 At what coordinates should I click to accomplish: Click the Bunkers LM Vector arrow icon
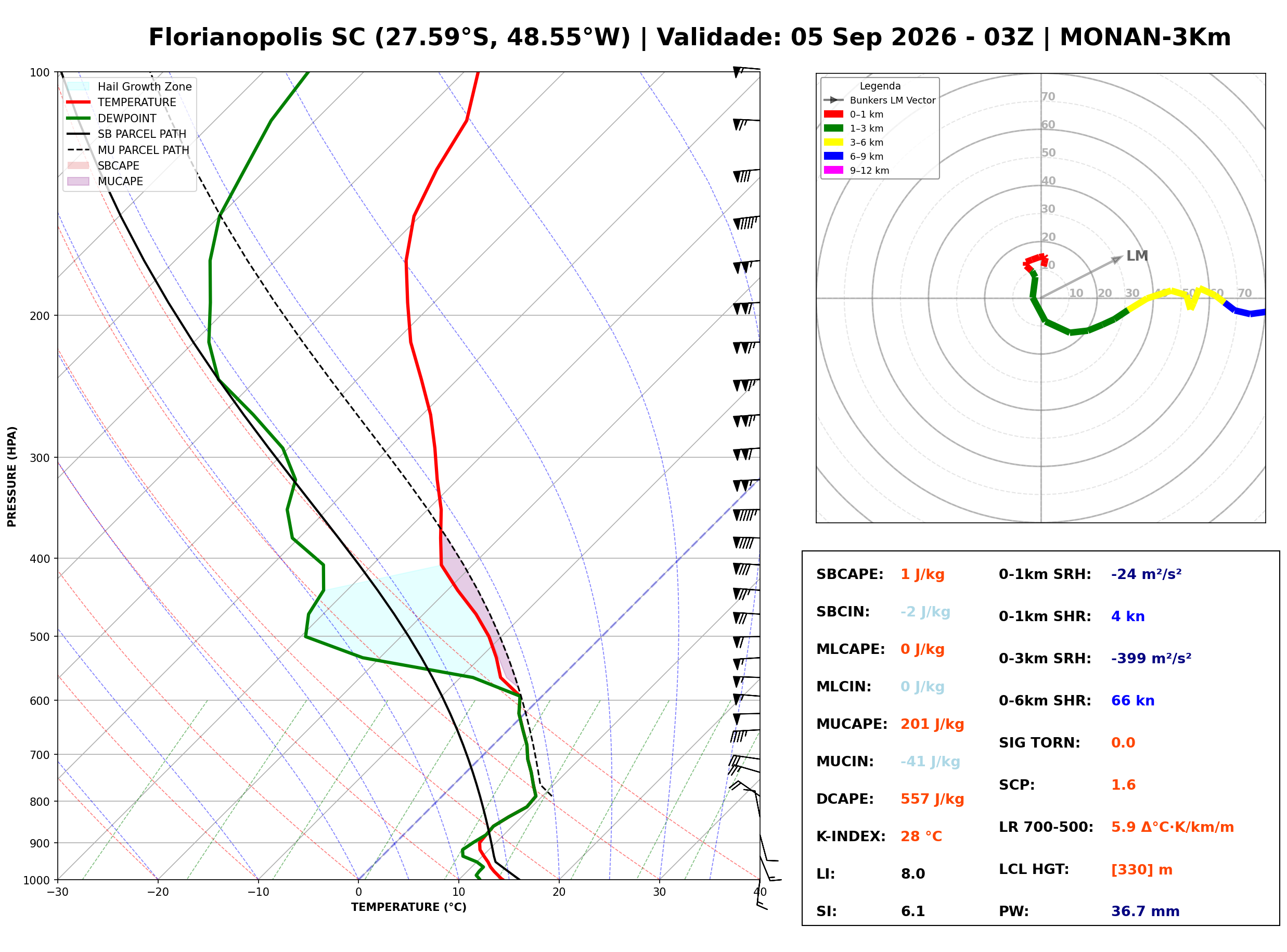833,100
